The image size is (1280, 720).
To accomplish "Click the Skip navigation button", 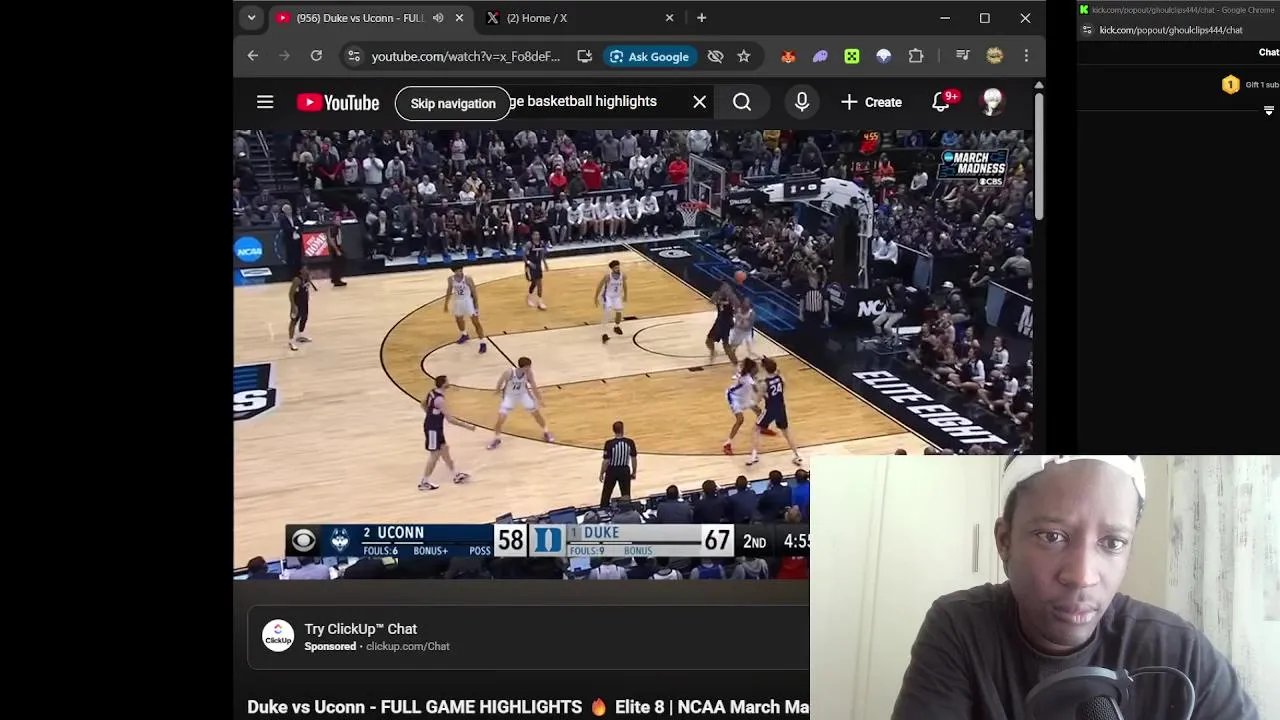I will pos(453,103).
